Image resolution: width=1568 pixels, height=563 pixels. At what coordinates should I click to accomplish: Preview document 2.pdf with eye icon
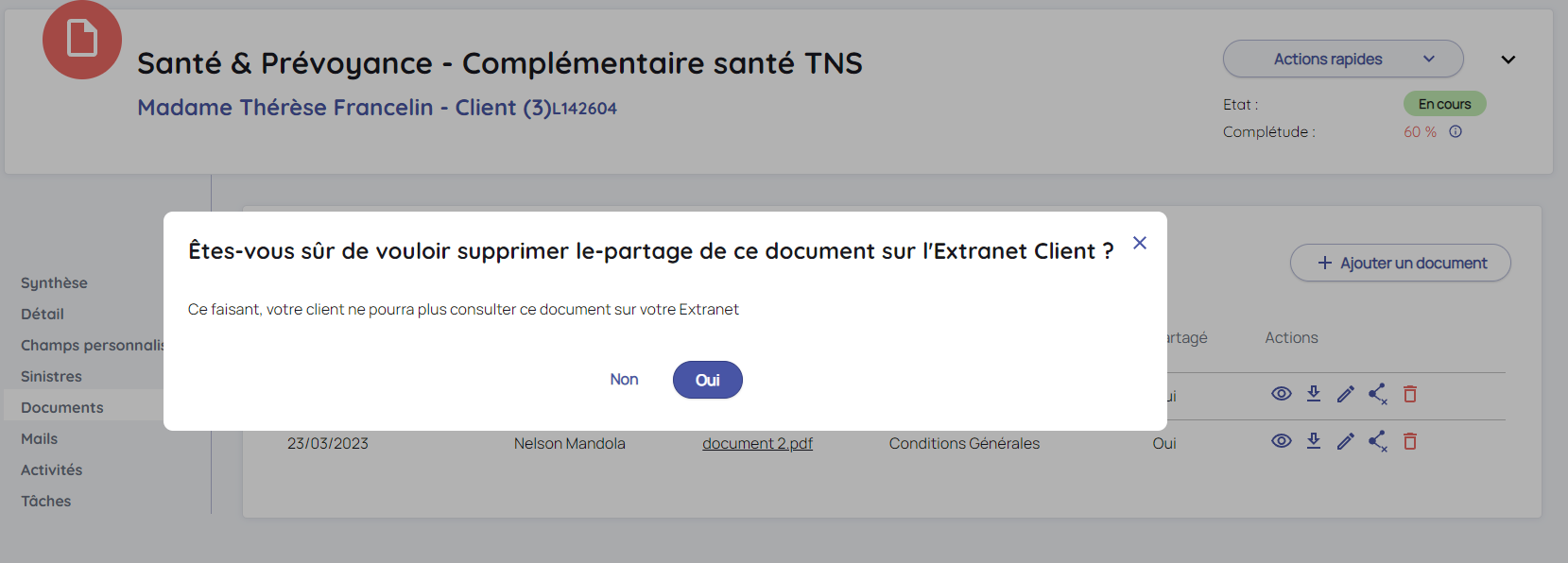[x=1282, y=441]
